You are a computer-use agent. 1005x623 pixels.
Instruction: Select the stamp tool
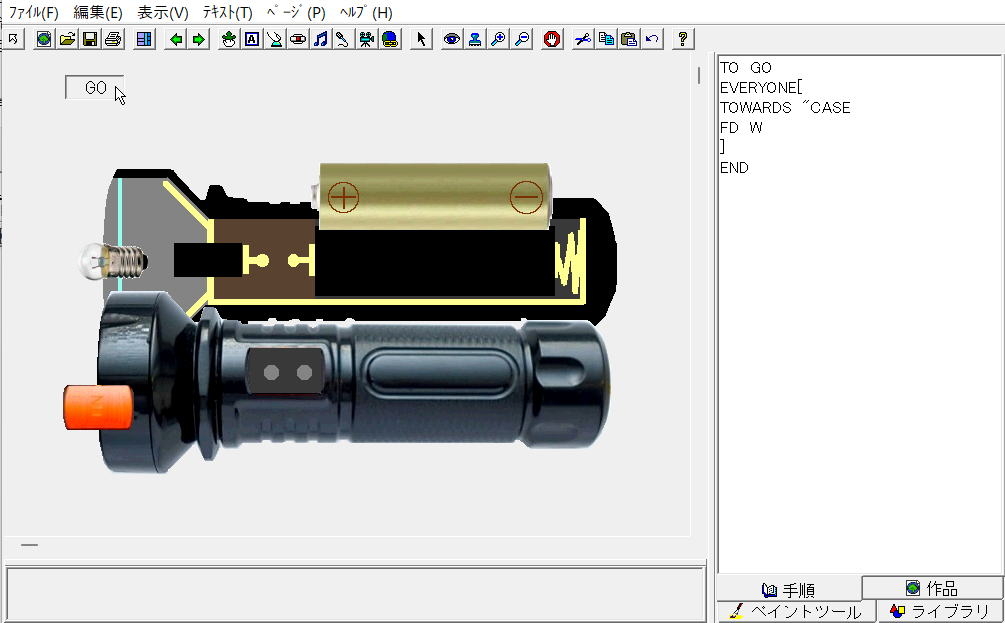pos(475,39)
